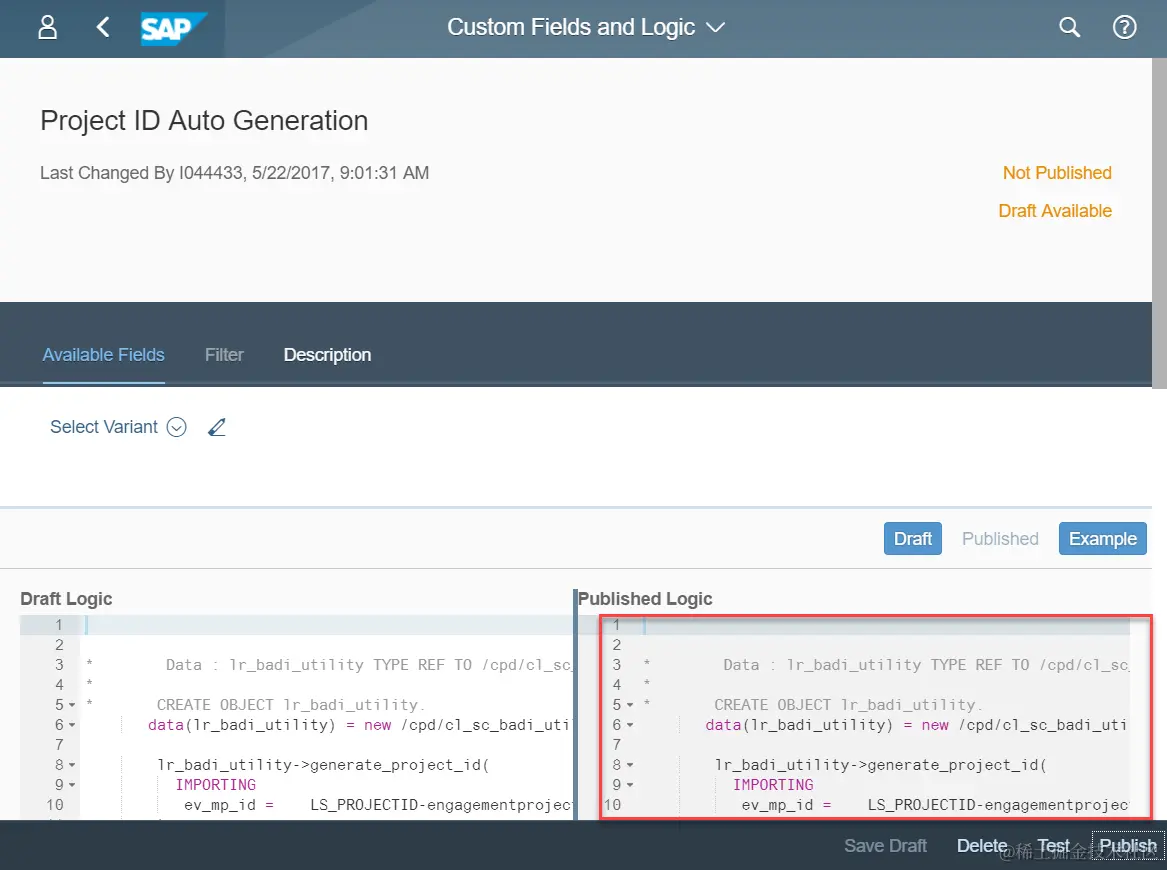Image resolution: width=1167 pixels, height=870 pixels.
Task: Select the Example view button
Action: coord(1102,538)
